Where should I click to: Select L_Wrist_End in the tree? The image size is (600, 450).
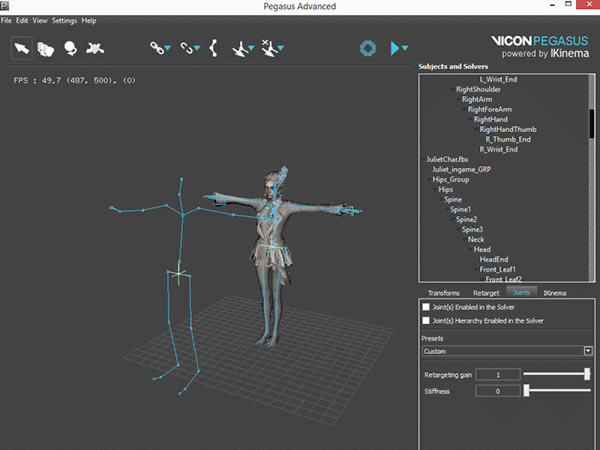click(x=498, y=79)
